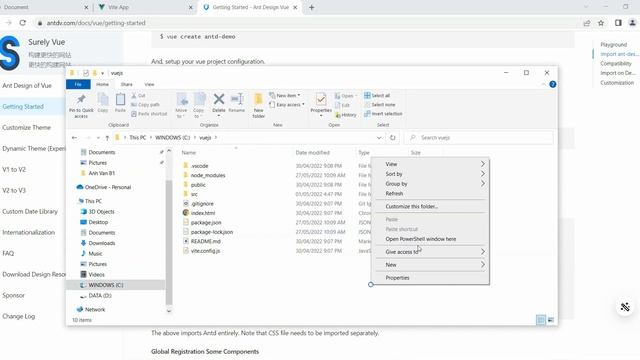The height and width of the screenshot is (360, 640).
Task: Open New item dropdown in ribbon
Action: click(x=285, y=96)
